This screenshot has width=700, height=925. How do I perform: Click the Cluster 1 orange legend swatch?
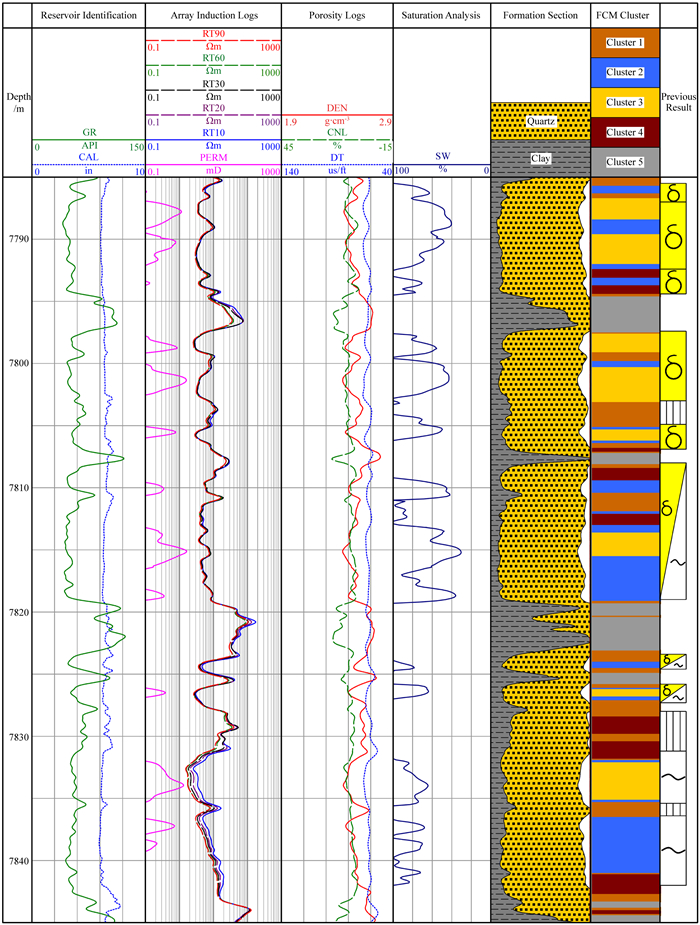tap(625, 43)
